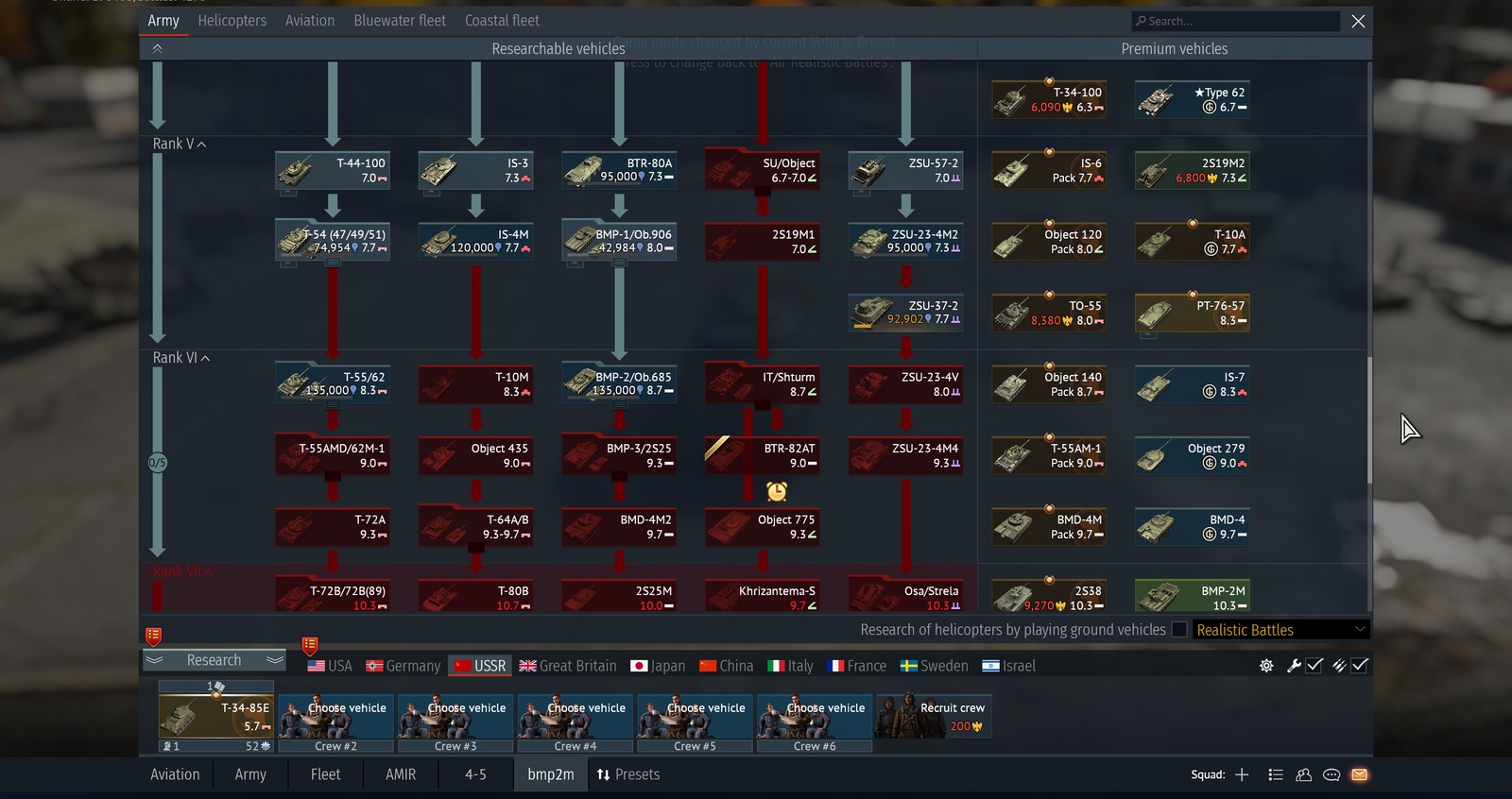Switch to the Bluewater fleet tab
Image resolution: width=1512 pixels, height=799 pixels.
click(x=400, y=21)
